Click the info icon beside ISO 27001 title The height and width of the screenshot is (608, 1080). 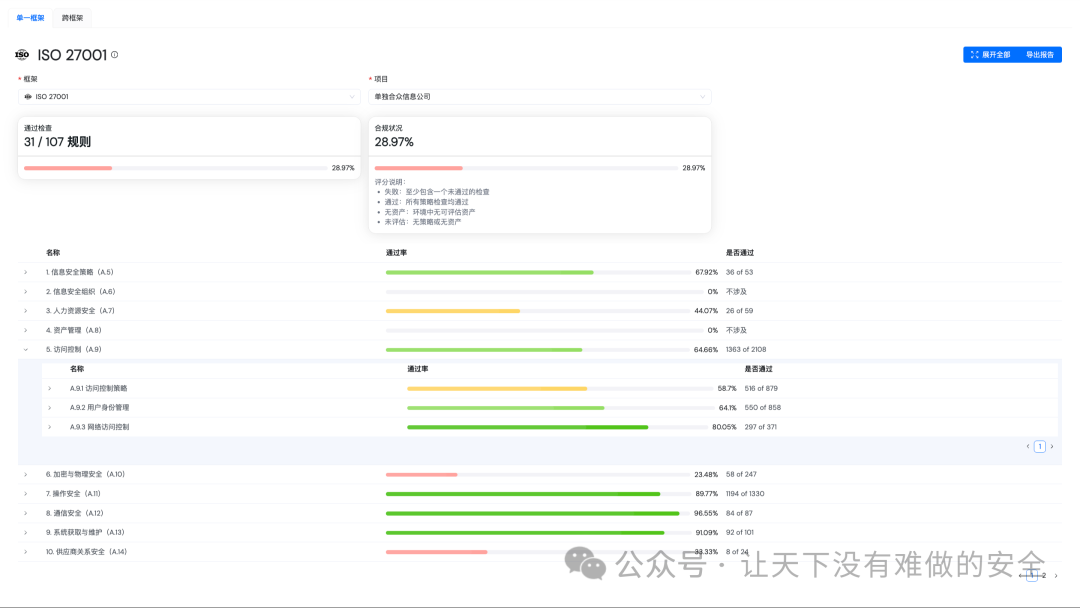click(x=114, y=55)
